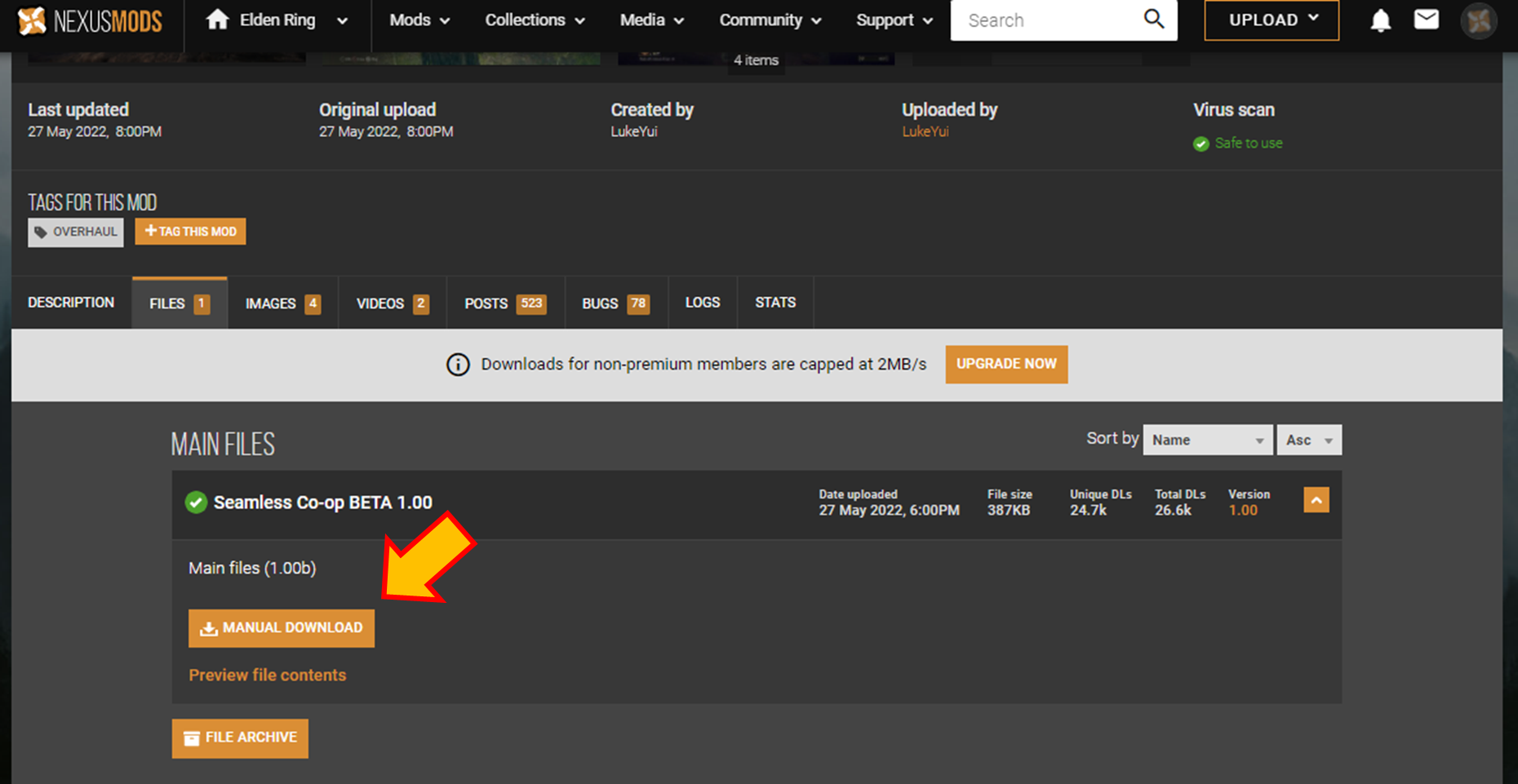The height and width of the screenshot is (784, 1518).
Task: Click the UPGRADE NOW button
Action: (1006, 364)
